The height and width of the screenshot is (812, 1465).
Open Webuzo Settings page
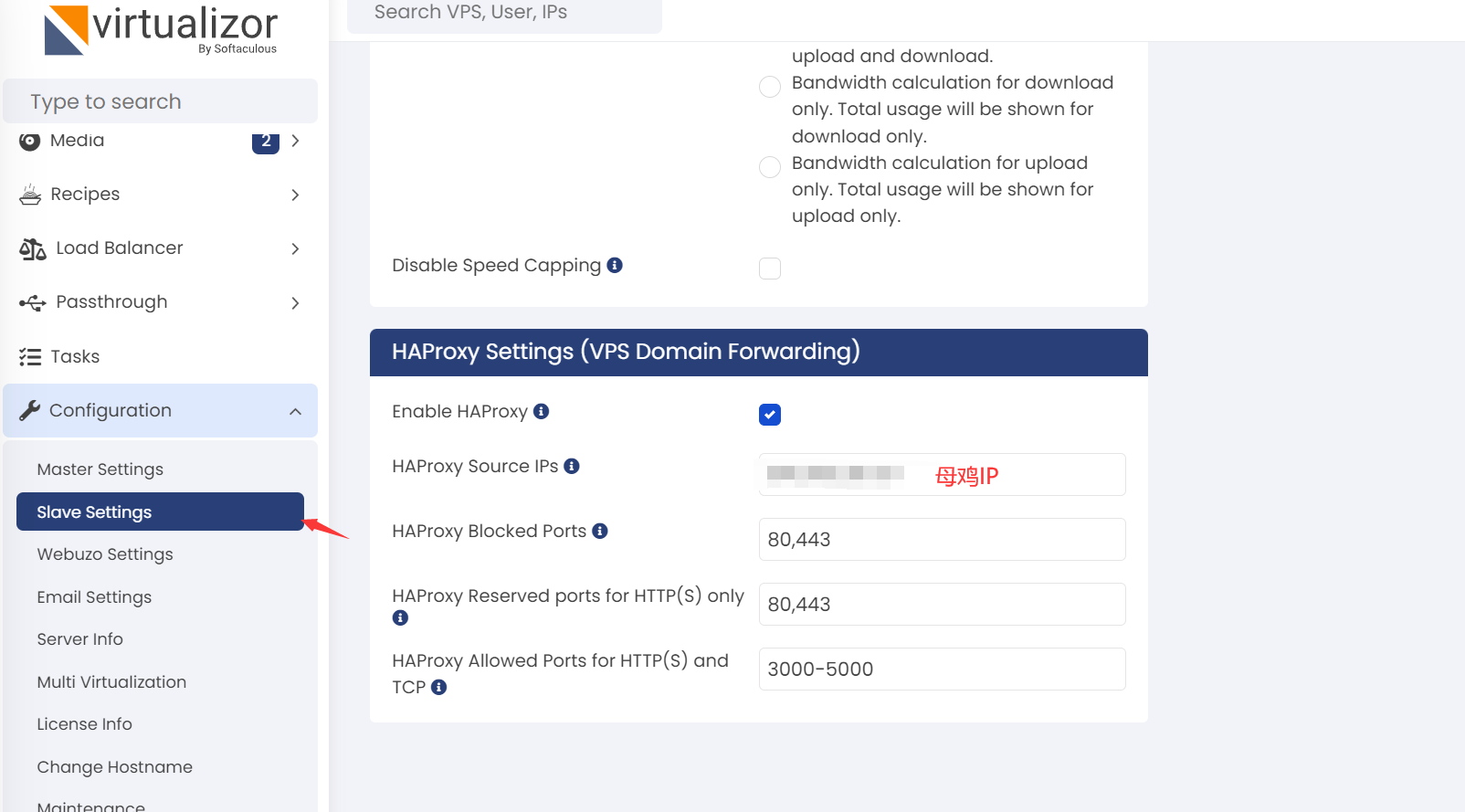click(105, 554)
